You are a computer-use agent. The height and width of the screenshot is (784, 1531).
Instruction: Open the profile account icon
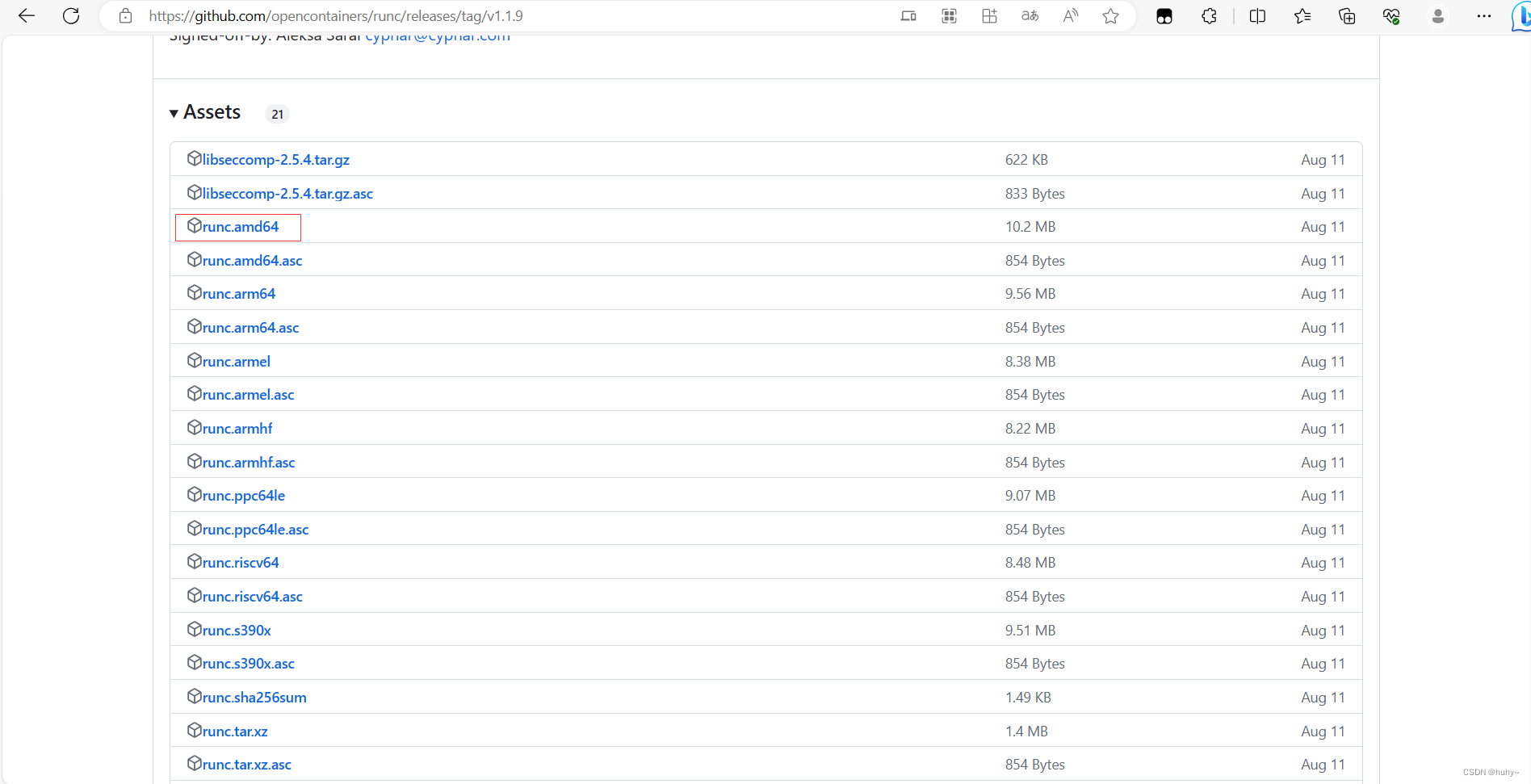point(1438,16)
